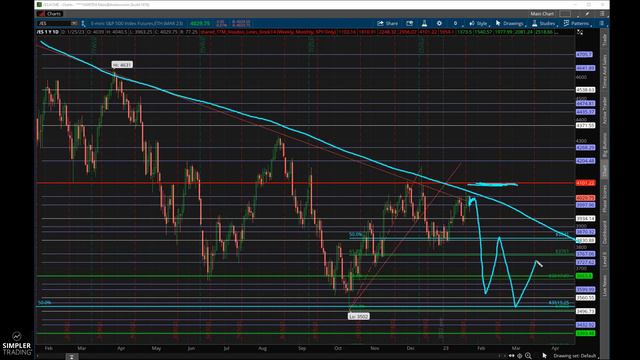
Task: Open the Big Buttons sidebar tab
Action: [x=604, y=144]
